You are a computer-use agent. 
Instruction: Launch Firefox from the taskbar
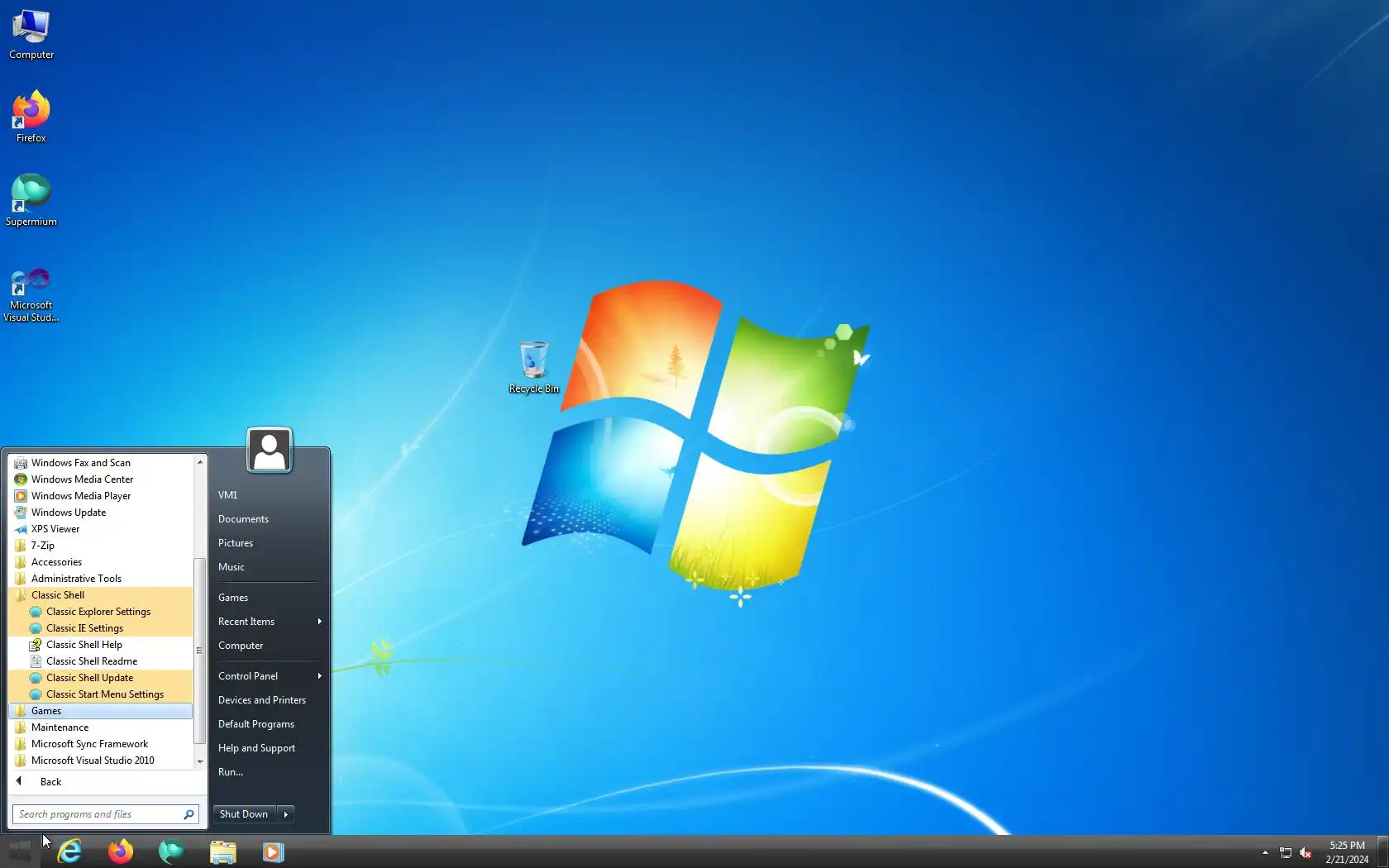tap(121, 851)
